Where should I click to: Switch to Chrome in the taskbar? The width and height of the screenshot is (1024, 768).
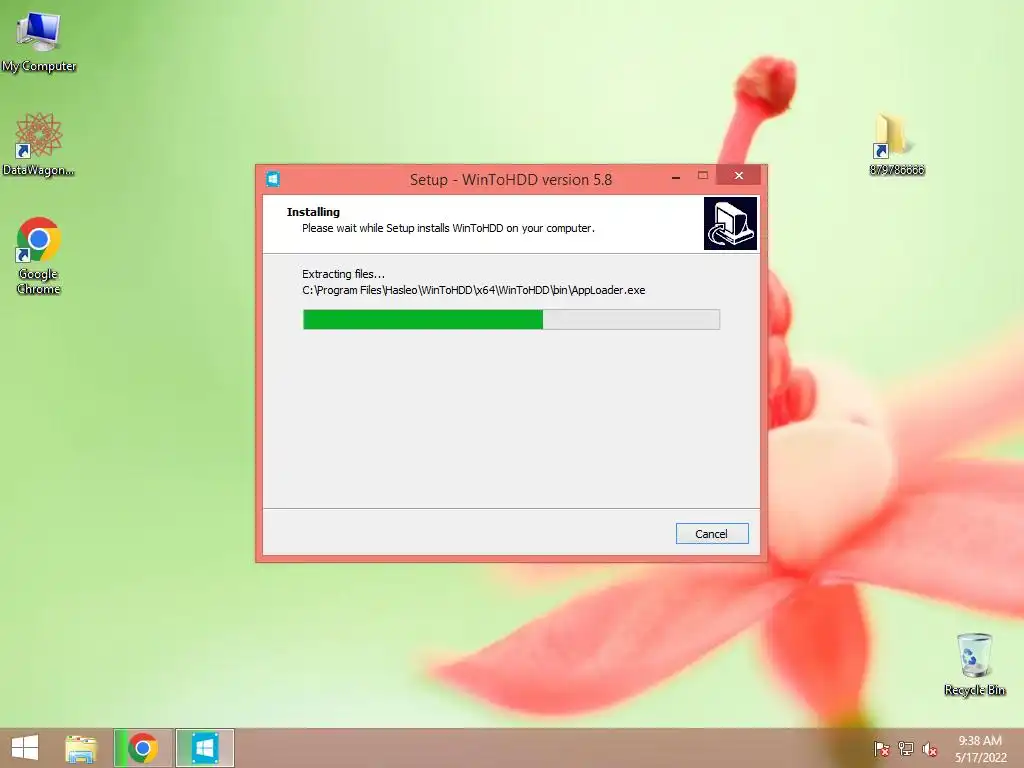point(143,748)
